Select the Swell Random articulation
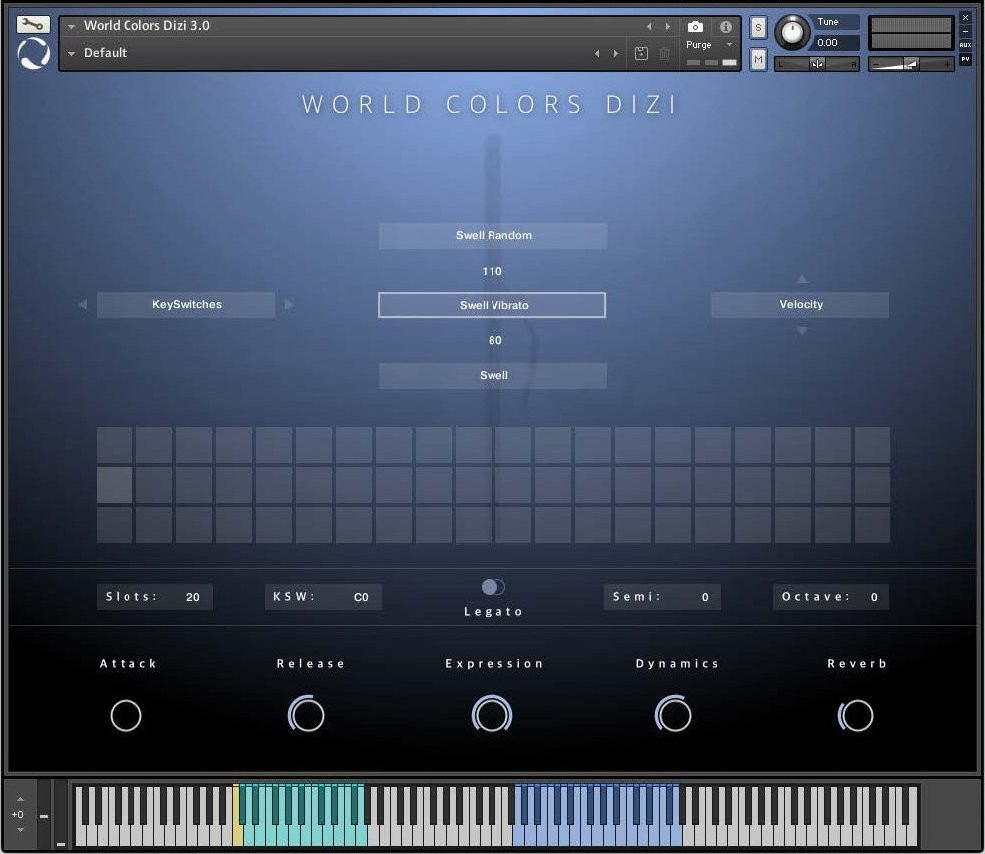 point(492,236)
